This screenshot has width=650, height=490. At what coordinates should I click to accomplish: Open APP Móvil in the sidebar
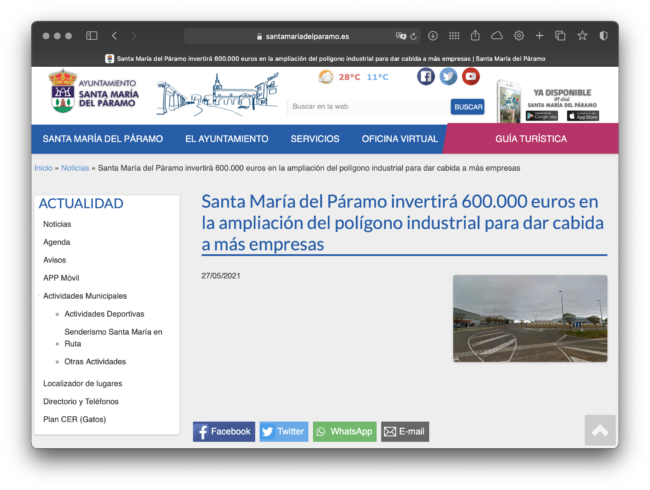(61, 278)
